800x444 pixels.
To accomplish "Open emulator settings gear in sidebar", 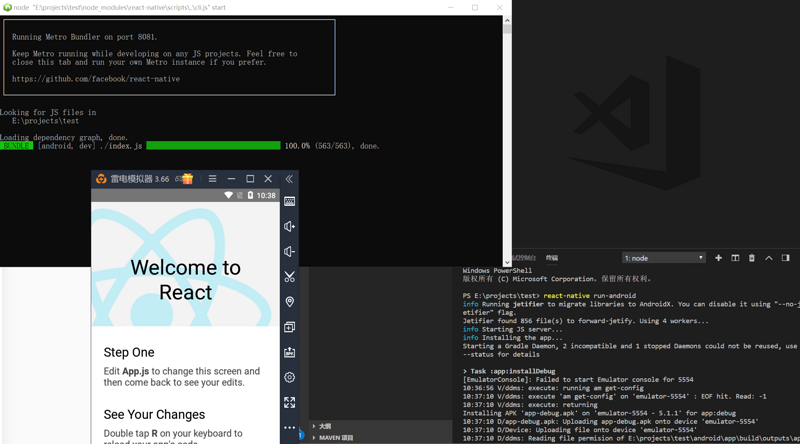I will click(289, 377).
